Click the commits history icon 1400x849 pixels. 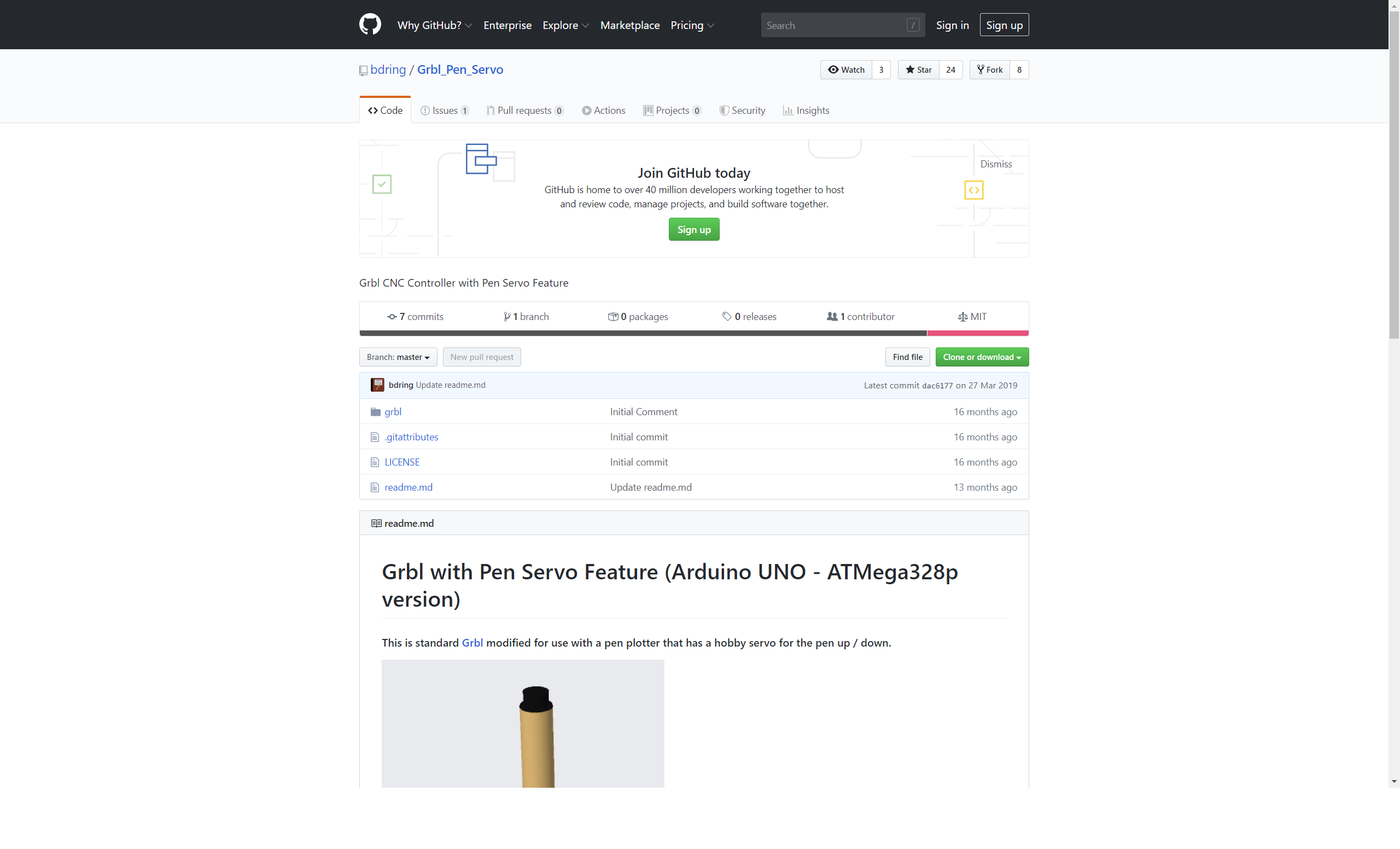pyautogui.click(x=392, y=317)
